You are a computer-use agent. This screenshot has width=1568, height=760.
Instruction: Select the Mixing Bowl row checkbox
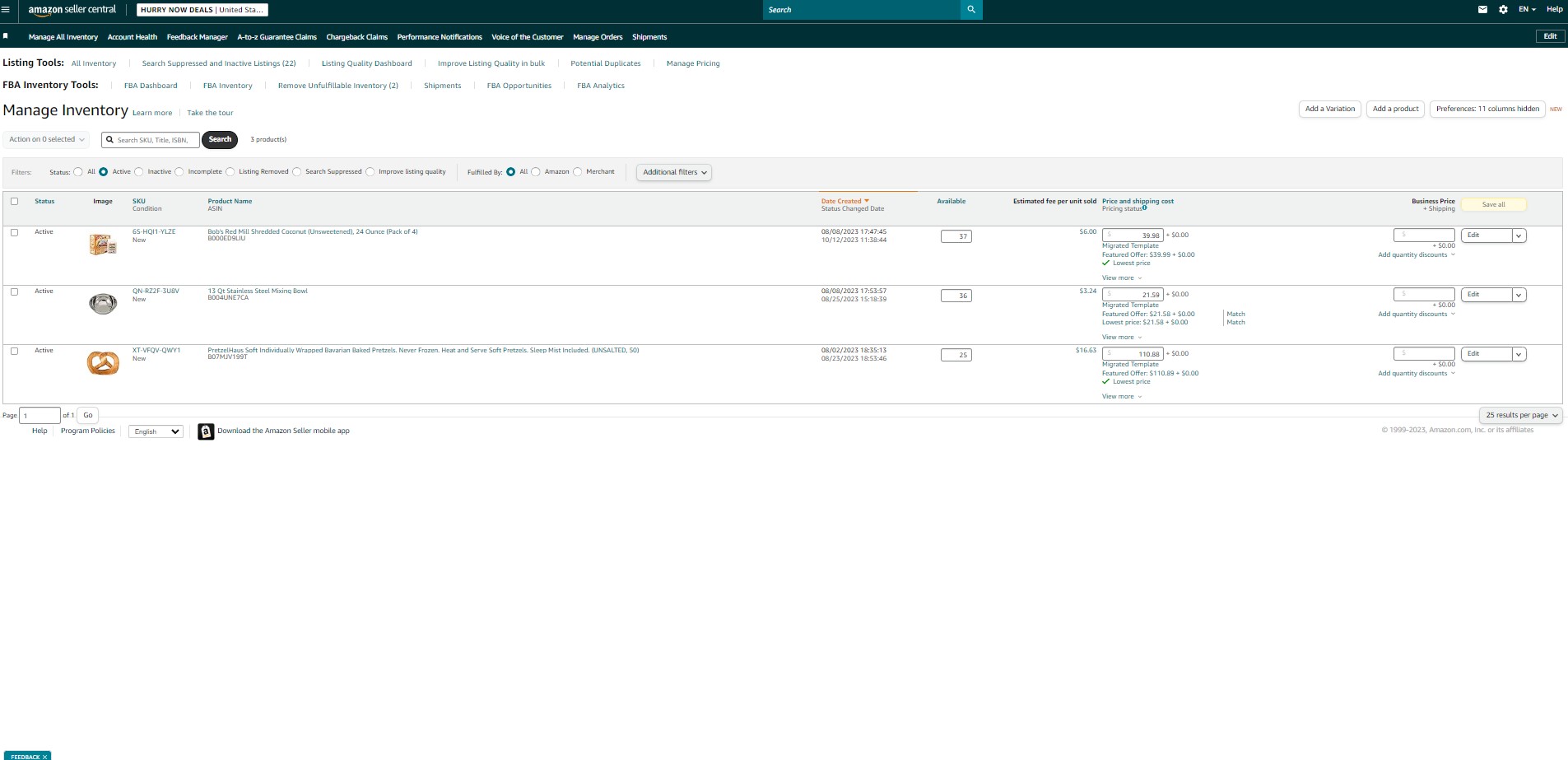(x=14, y=291)
